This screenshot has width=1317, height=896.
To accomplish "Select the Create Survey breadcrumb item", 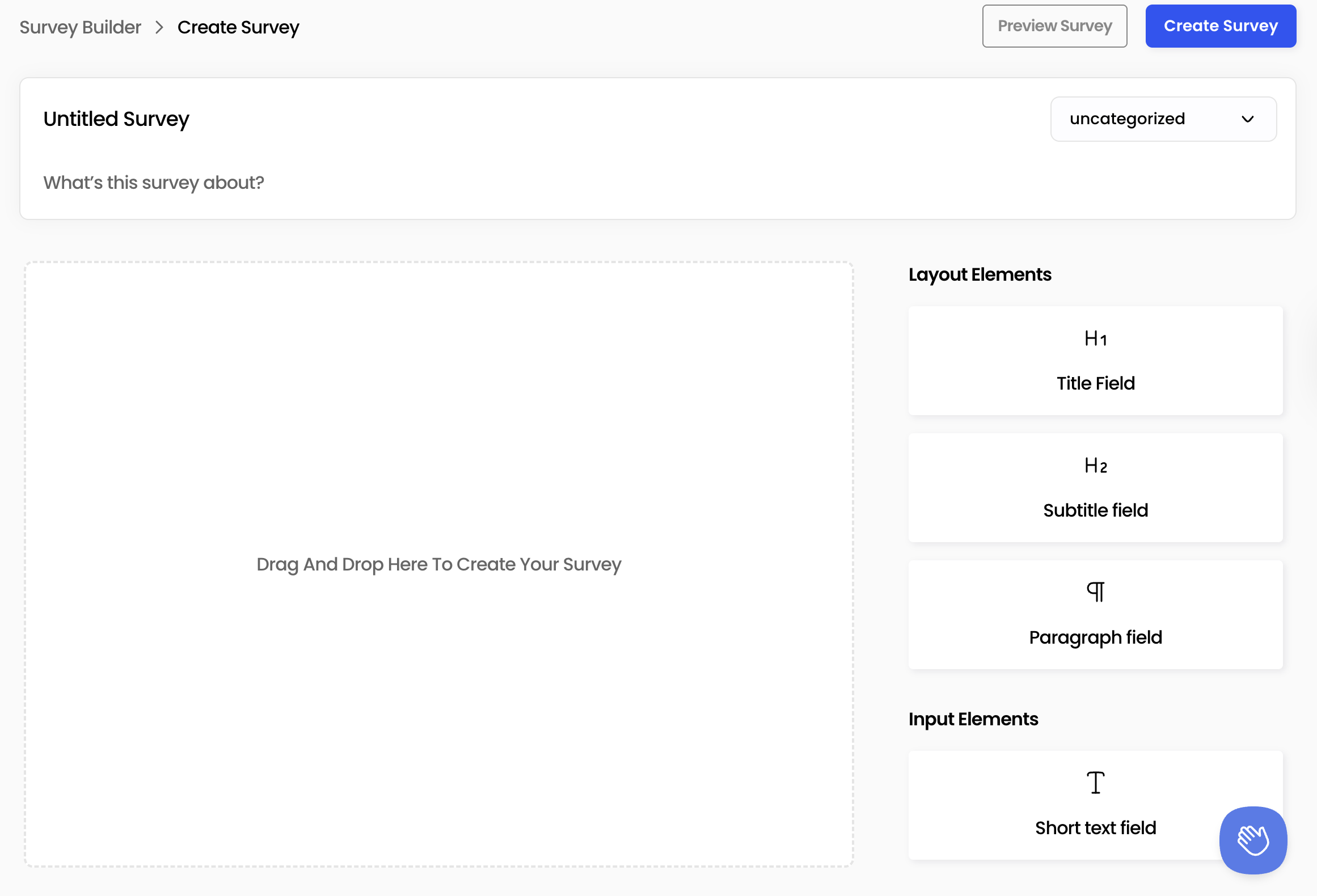I will (x=238, y=27).
